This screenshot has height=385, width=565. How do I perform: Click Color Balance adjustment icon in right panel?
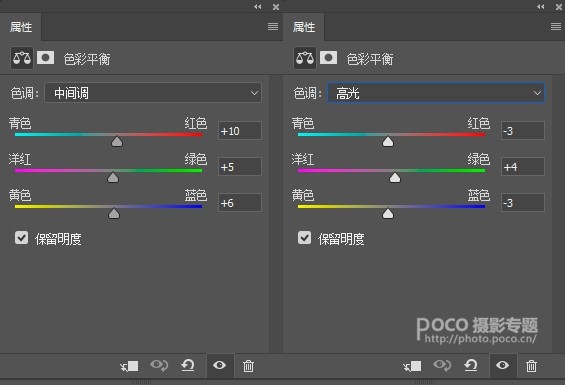305,58
